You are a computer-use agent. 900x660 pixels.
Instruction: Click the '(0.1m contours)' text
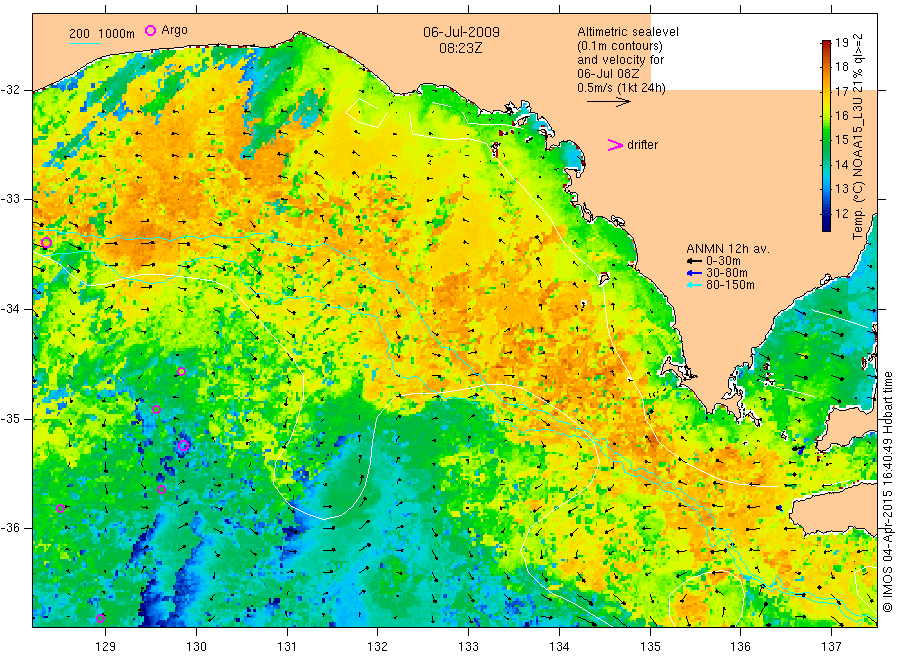pos(620,46)
